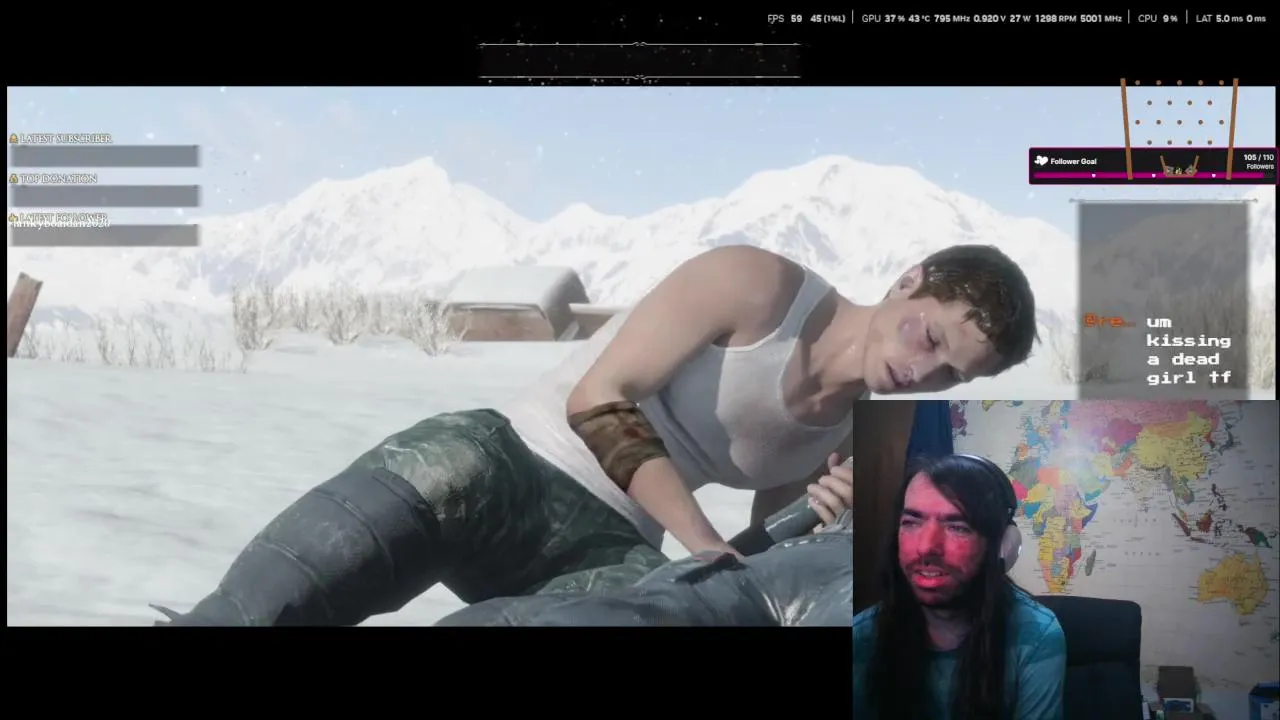Click the Top Donation money bag icon
1280x720 pixels.
pos(14,178)
